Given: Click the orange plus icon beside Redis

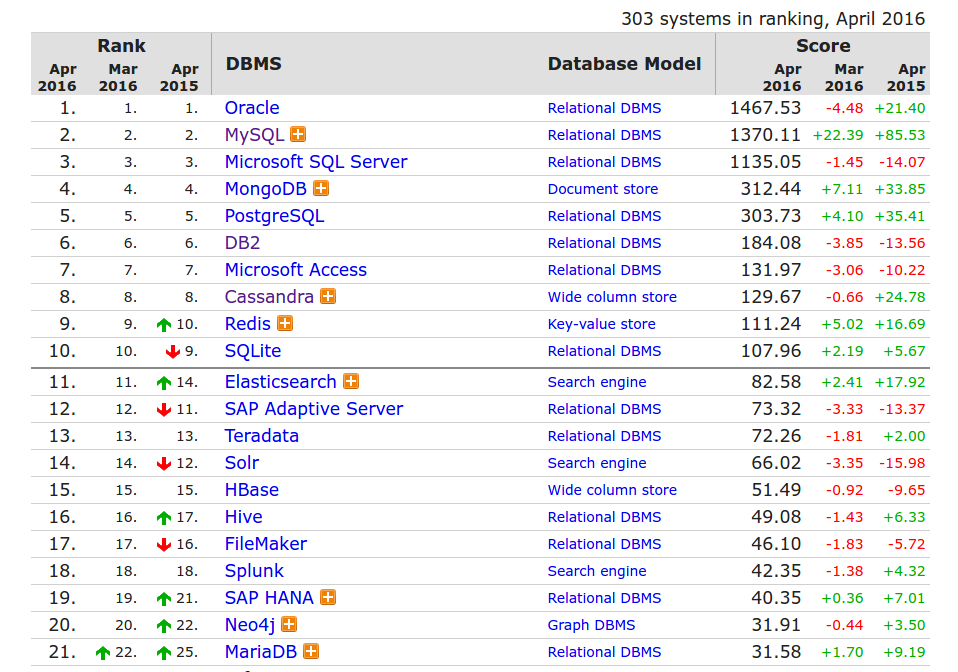Looking at the screenshot, I should click(x=285, y=323).
